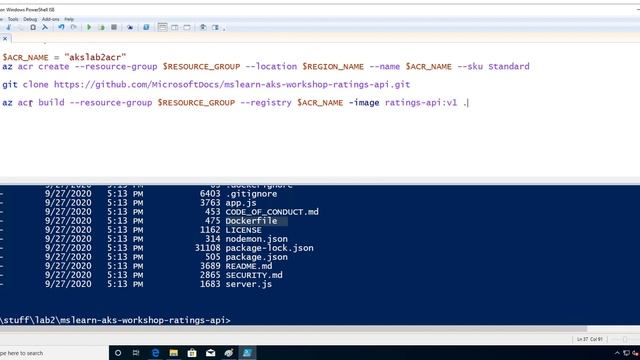Open Task View from taskbar
The height and width of the screenshot is (360, 640).
(x=136, y=353)
